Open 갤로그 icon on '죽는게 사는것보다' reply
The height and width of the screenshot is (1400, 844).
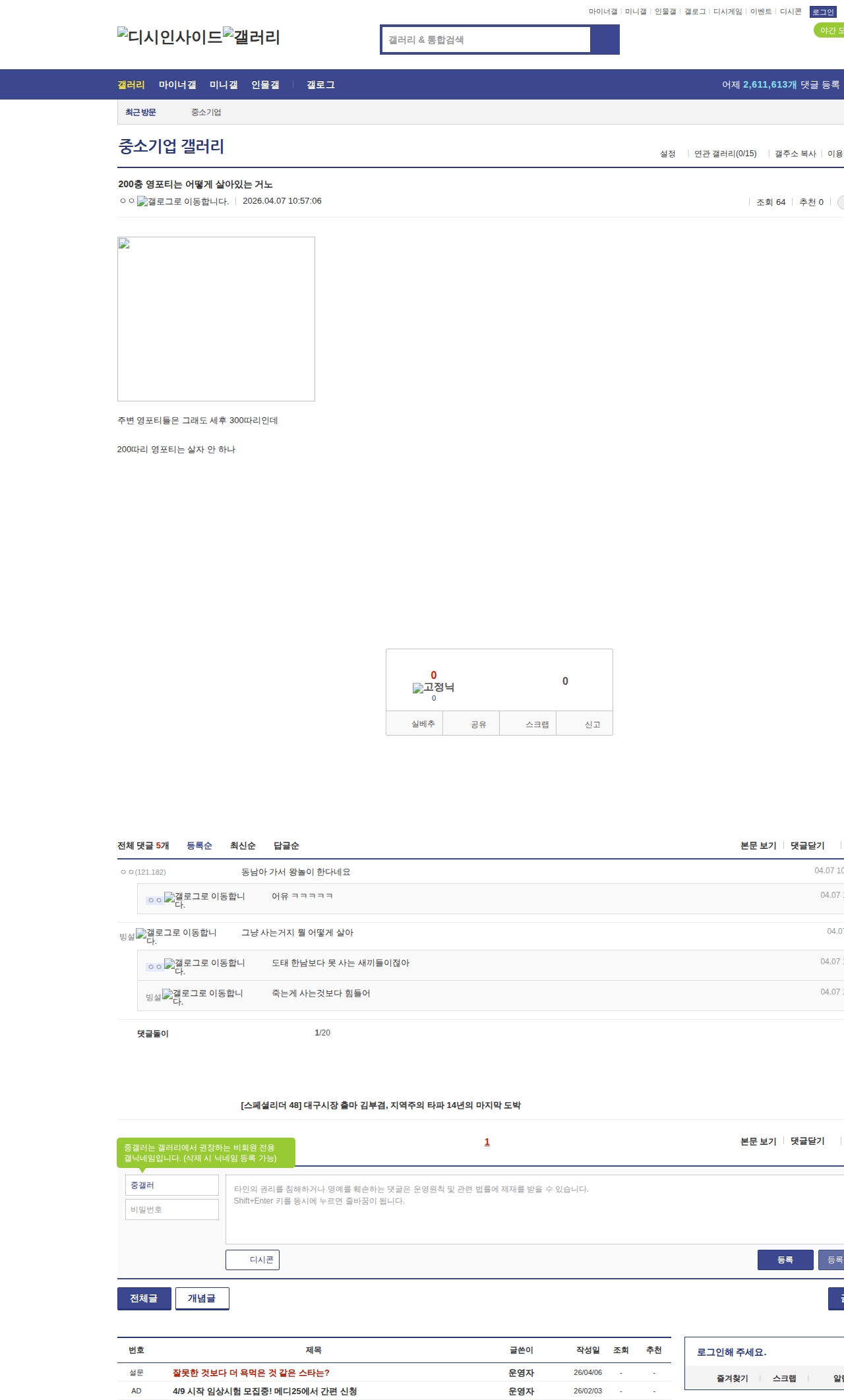click(202, 997)
